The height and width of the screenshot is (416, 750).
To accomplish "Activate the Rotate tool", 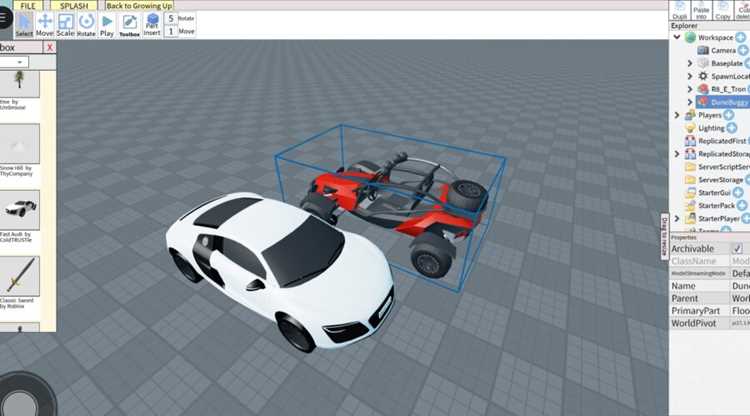I will [86, 25].
